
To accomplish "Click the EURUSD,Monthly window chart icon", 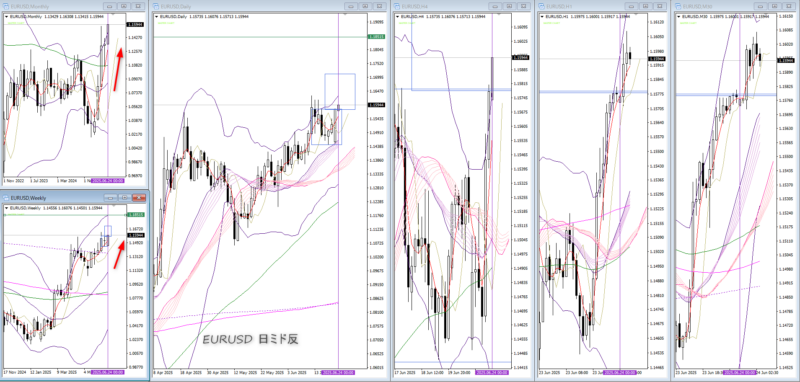I will [x=6, y=6].
